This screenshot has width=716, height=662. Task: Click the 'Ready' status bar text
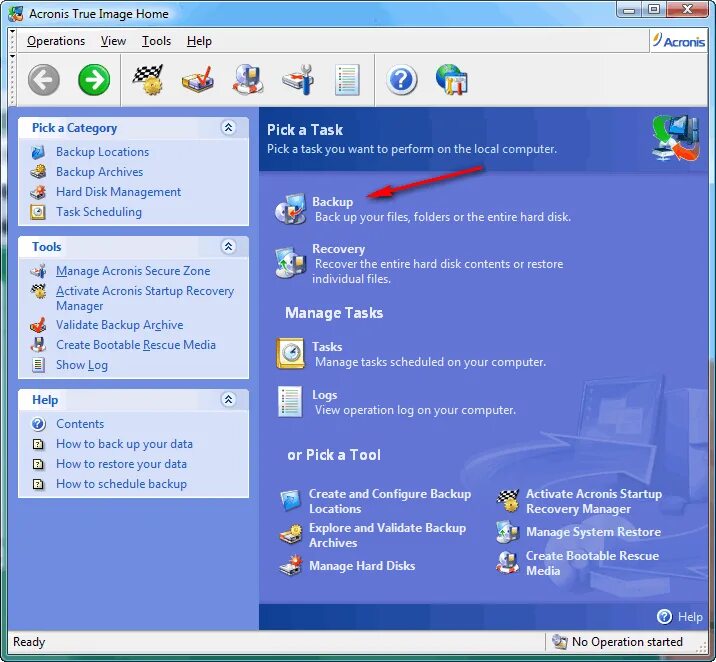(29, 641)
